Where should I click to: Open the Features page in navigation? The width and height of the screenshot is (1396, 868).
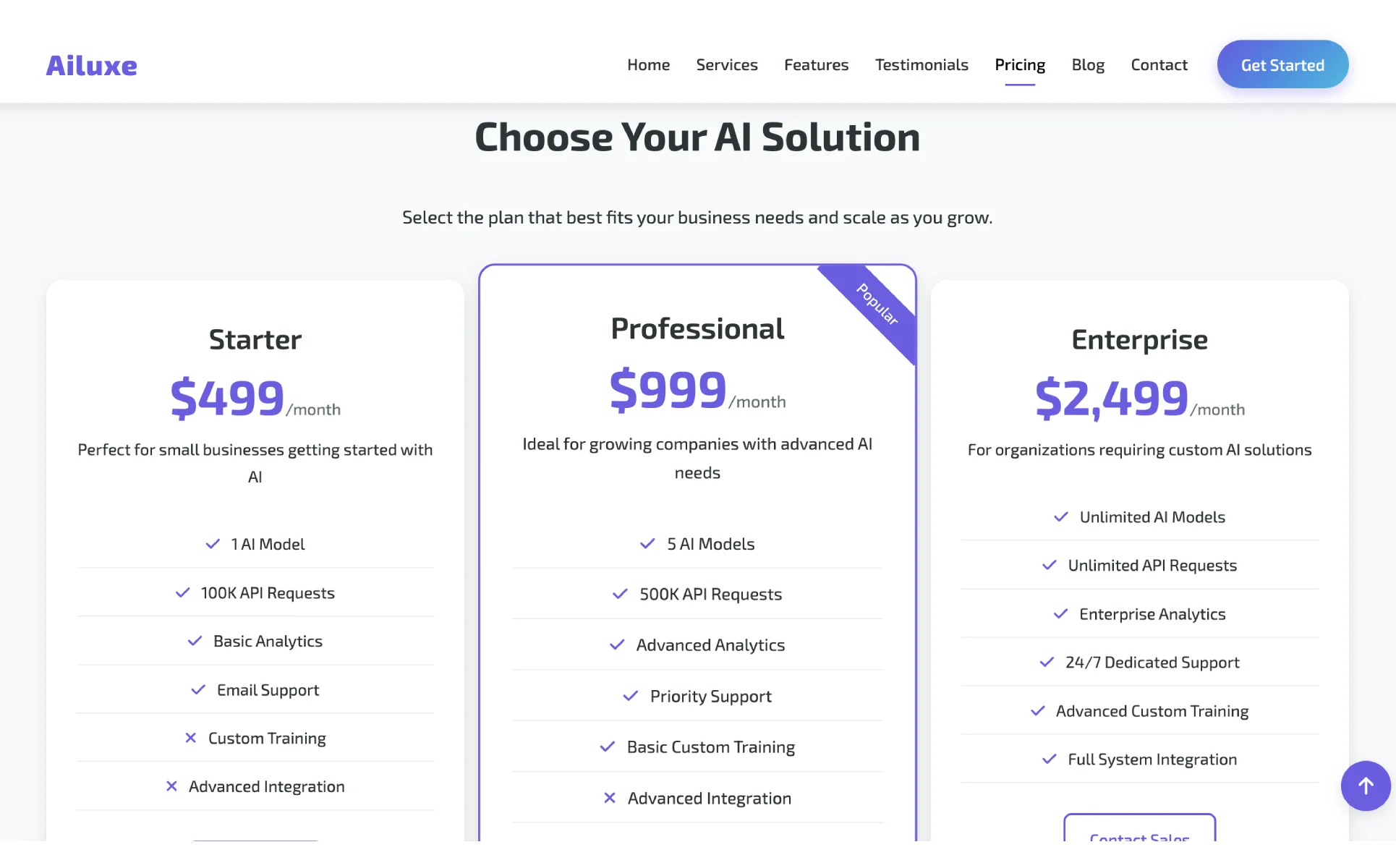[x=816, y=65]
